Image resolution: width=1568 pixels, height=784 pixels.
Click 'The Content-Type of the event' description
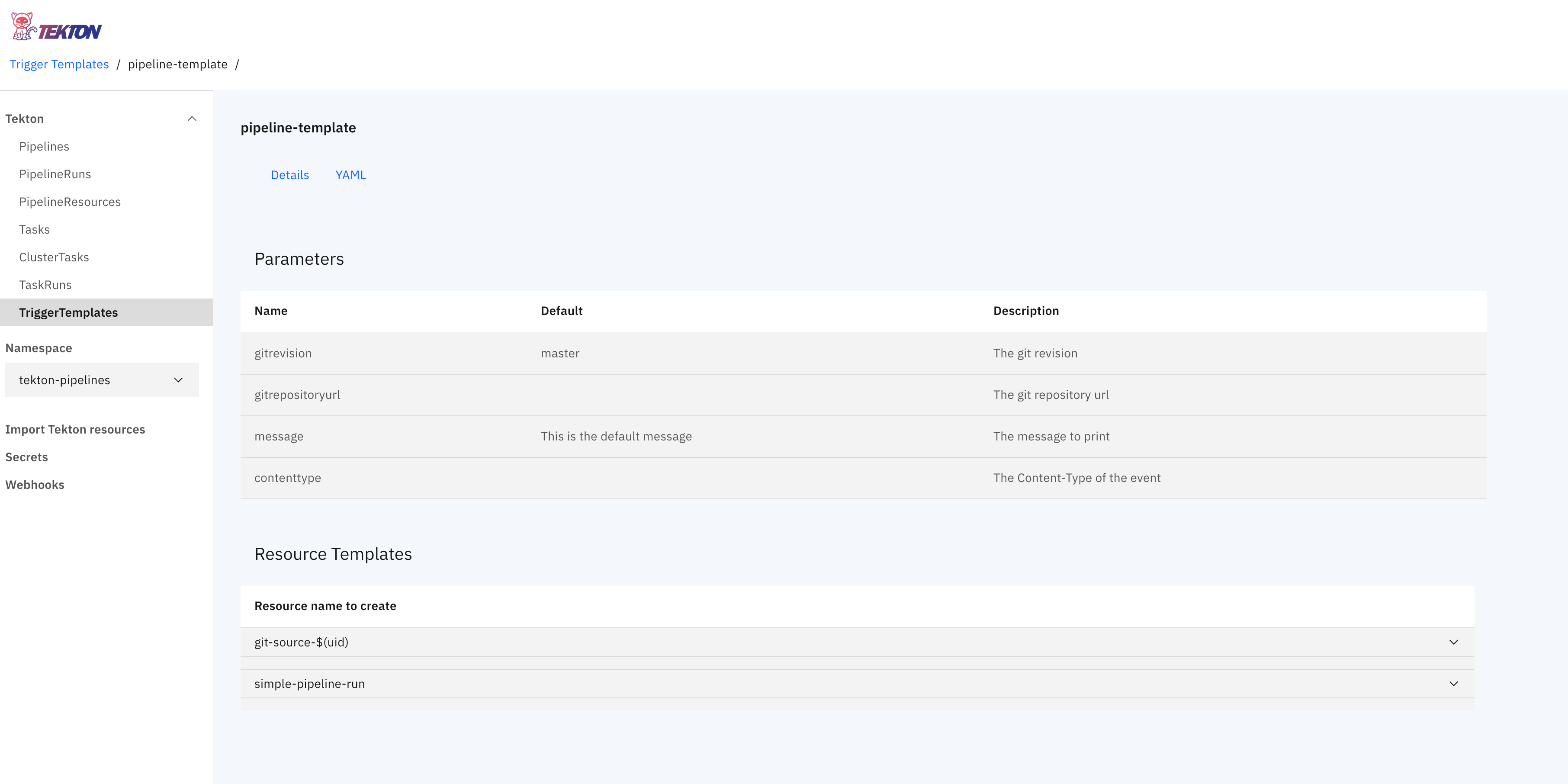point(1077,478)
